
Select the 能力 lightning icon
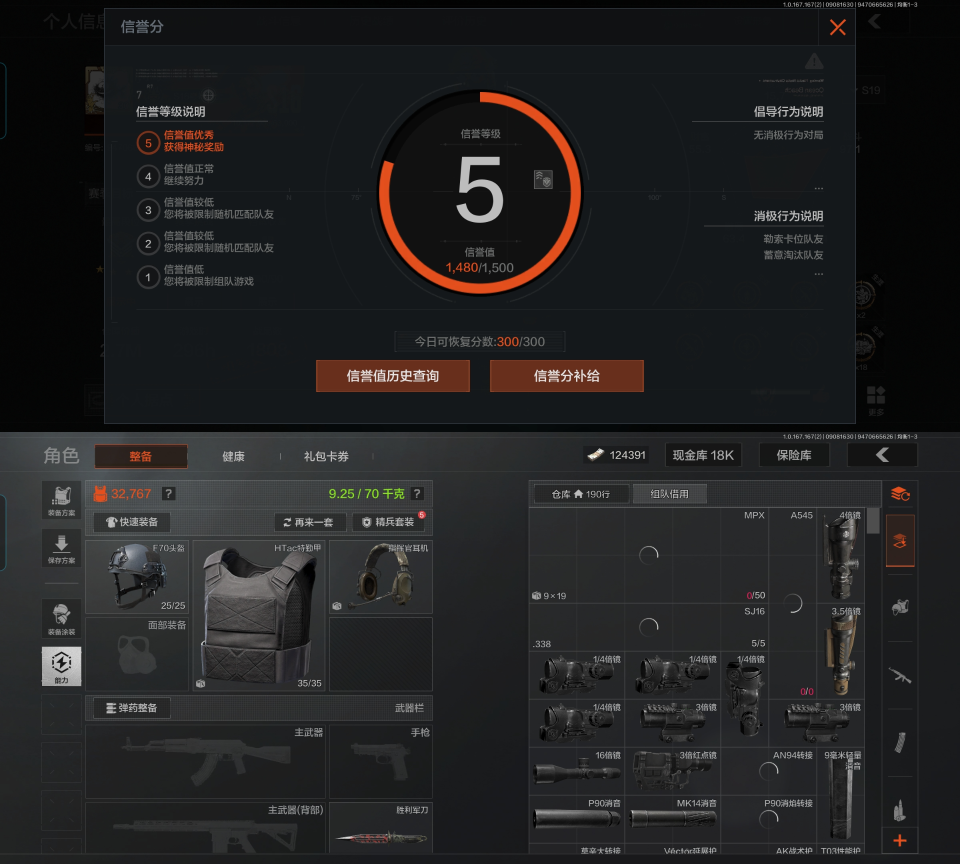(61, 666)
